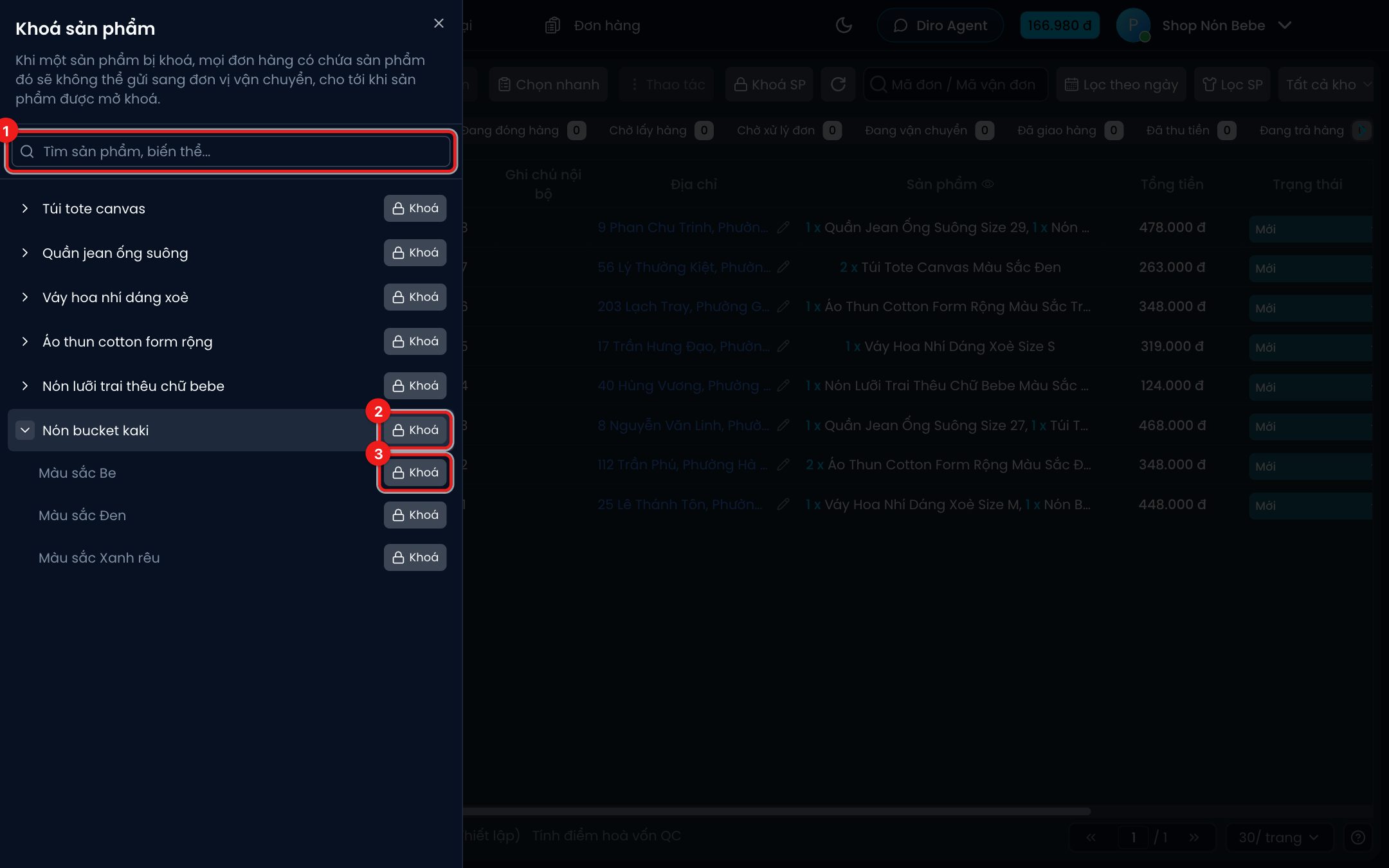Viewport: 1389px width, 868px height.
Task: Click the Chọn nhanh toolbar button
Action: [549, 84]
